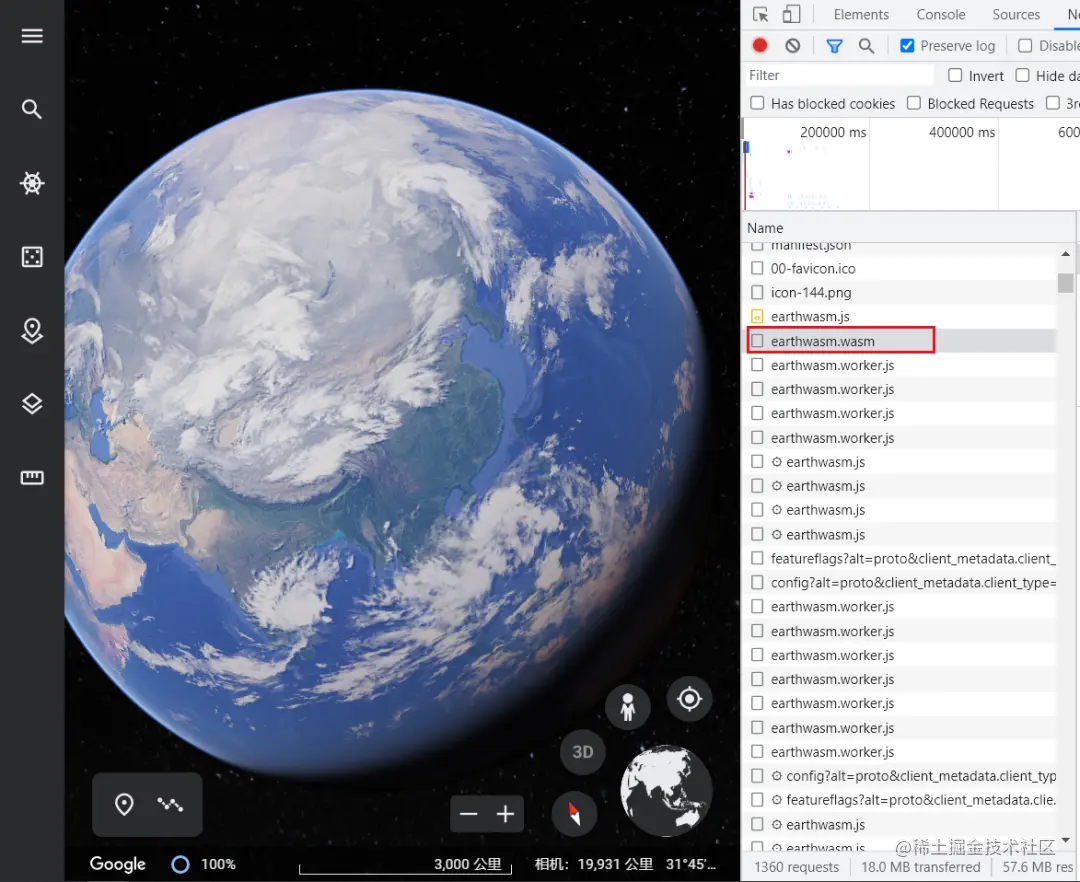Screen dimensions: 1080x882
Task: Toggle the network filter funnel icon
Action: pyautogui.click(x=834, y=45)
